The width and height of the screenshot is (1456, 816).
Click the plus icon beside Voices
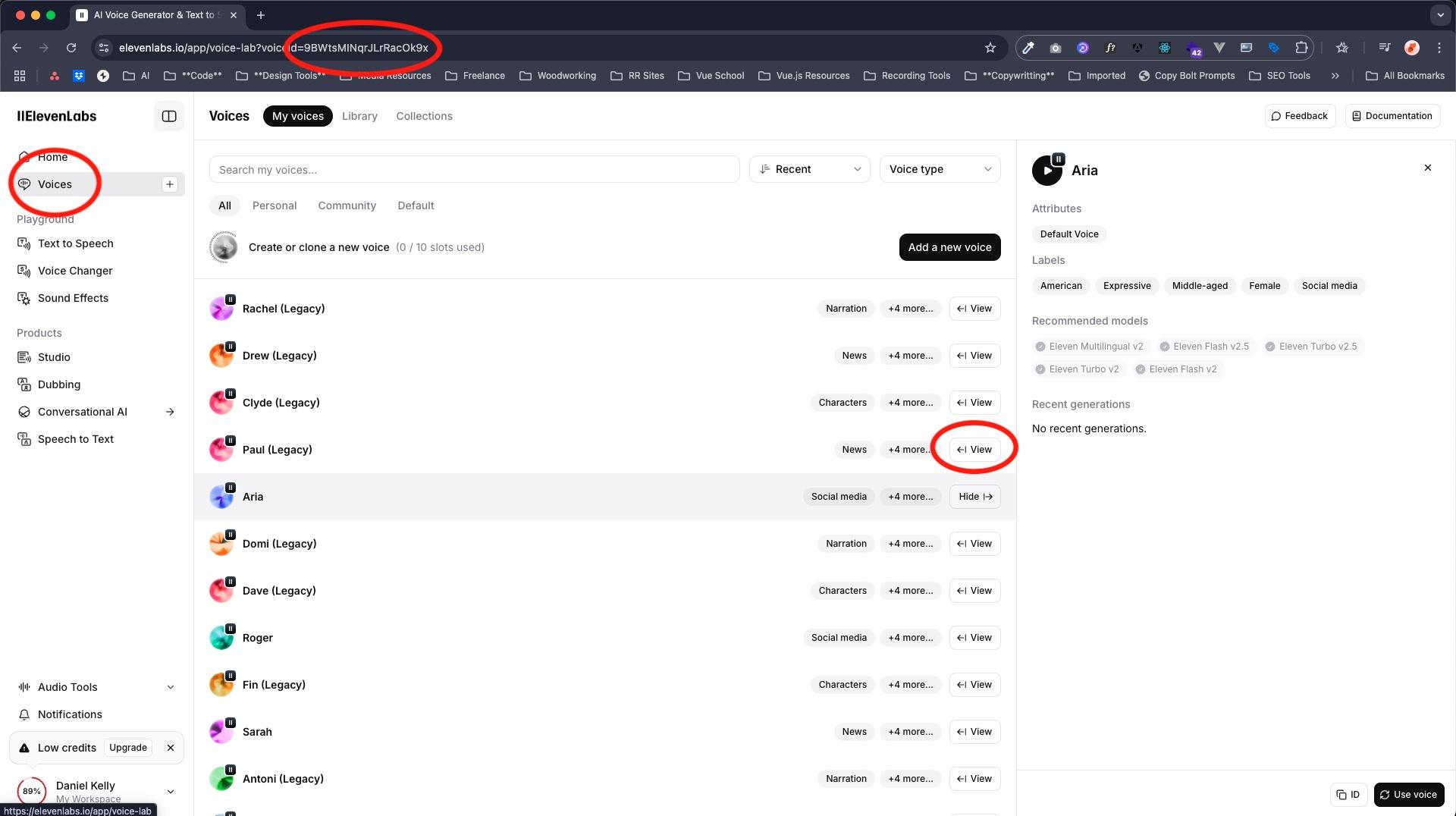(x=170, y=184)
